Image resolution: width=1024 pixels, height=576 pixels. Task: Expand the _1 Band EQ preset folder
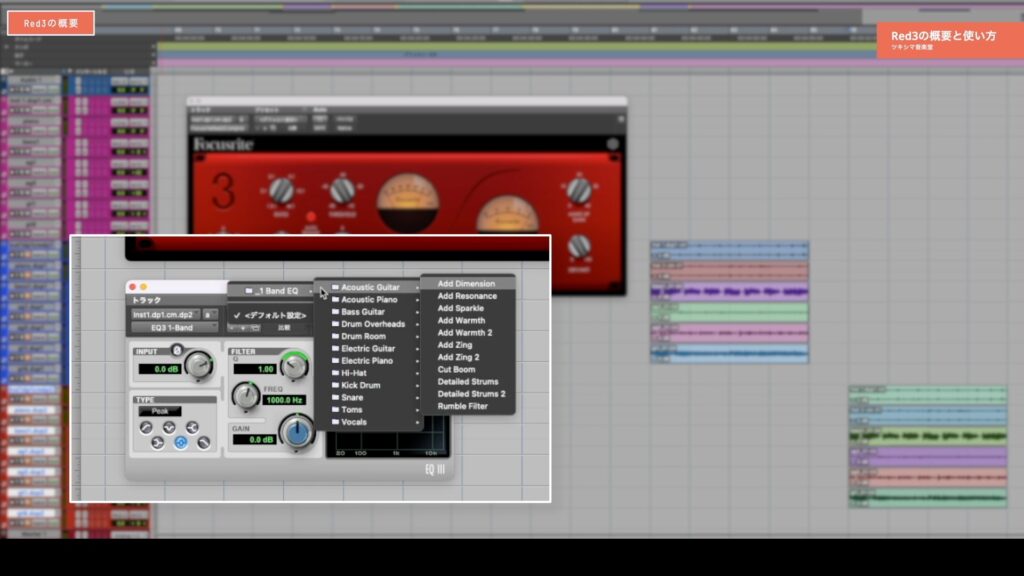click(x=272, y=291)
